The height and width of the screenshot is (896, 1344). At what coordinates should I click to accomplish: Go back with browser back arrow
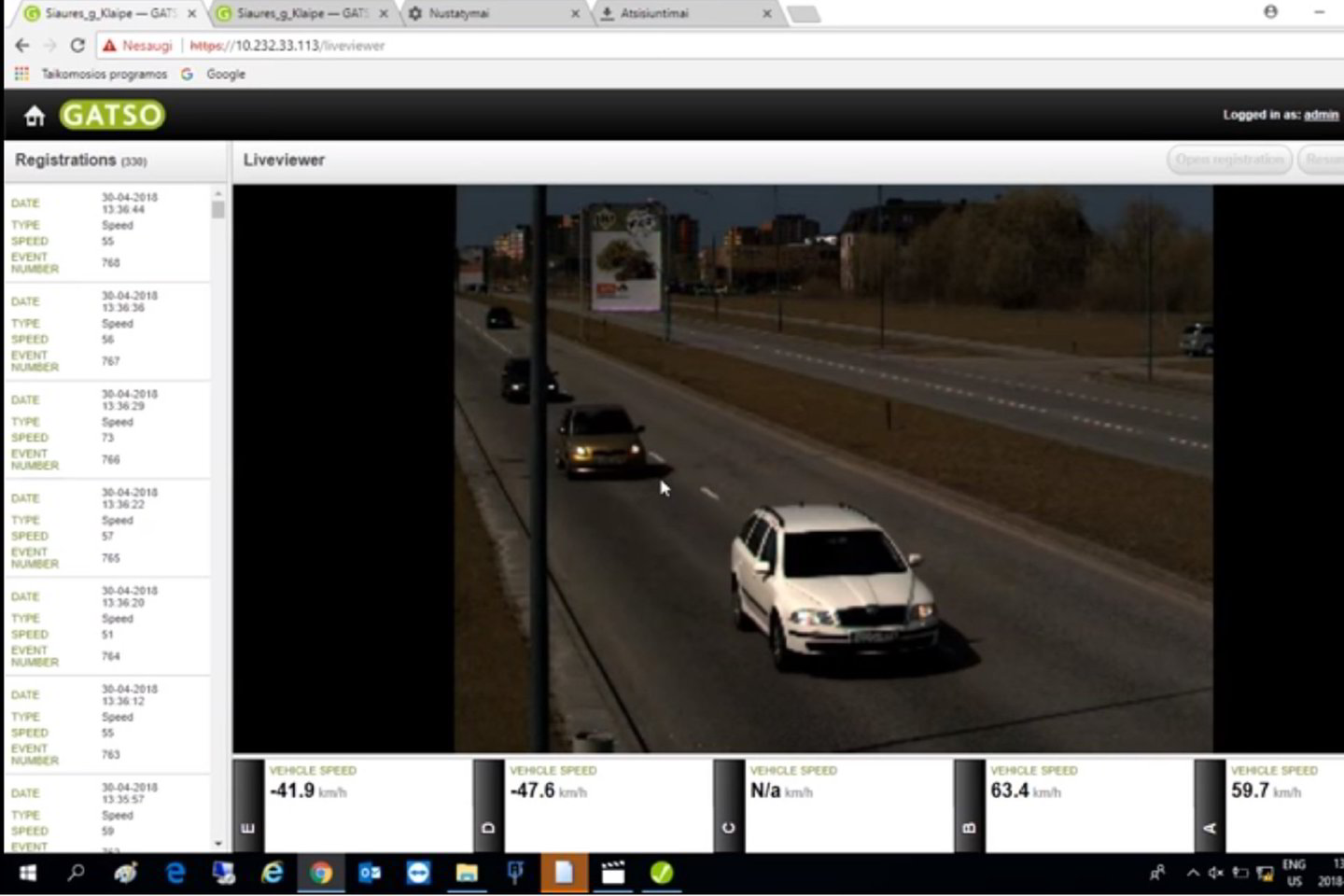22,45
